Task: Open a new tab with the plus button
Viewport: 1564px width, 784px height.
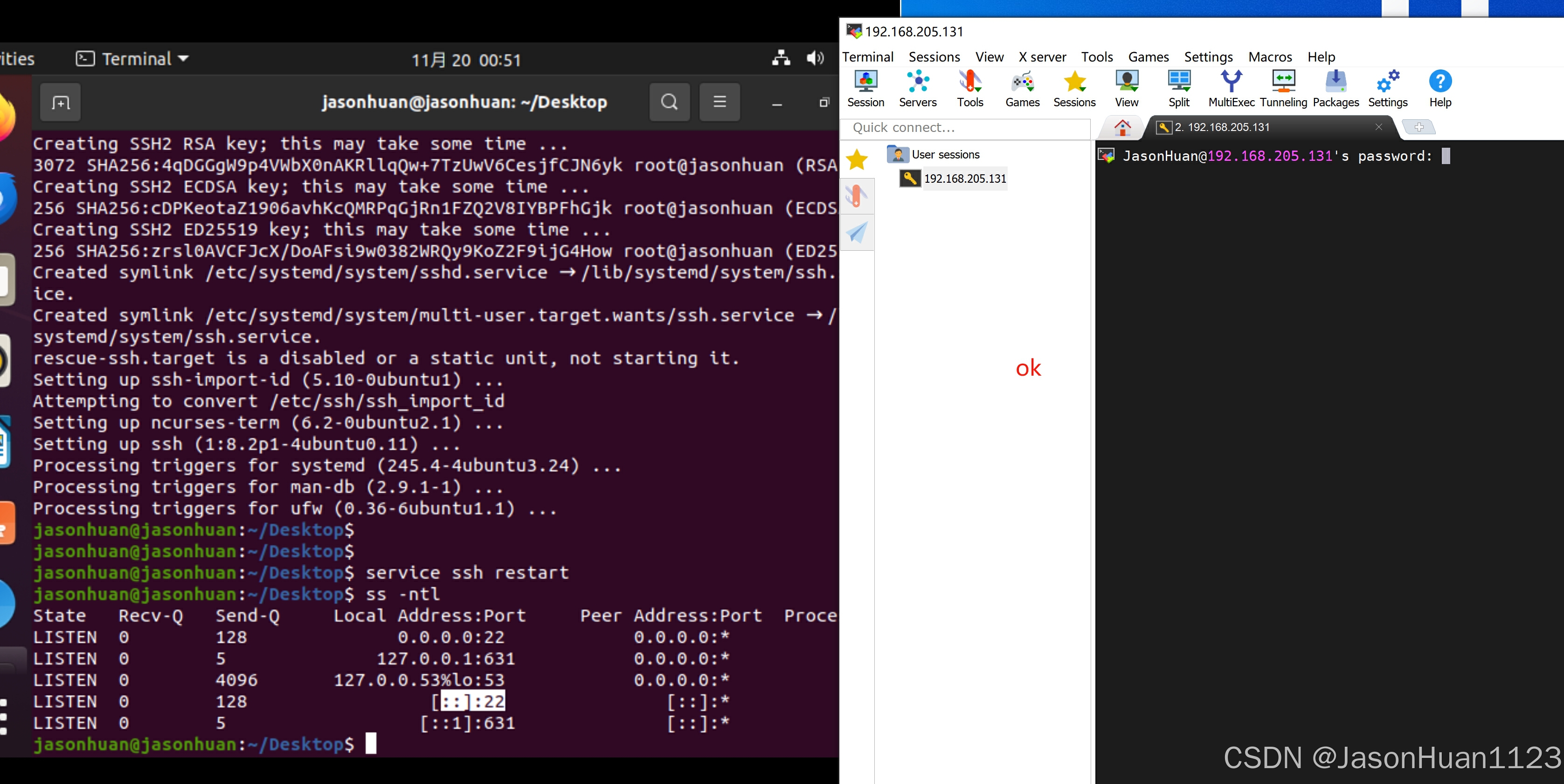Action: click(1419, 127)
